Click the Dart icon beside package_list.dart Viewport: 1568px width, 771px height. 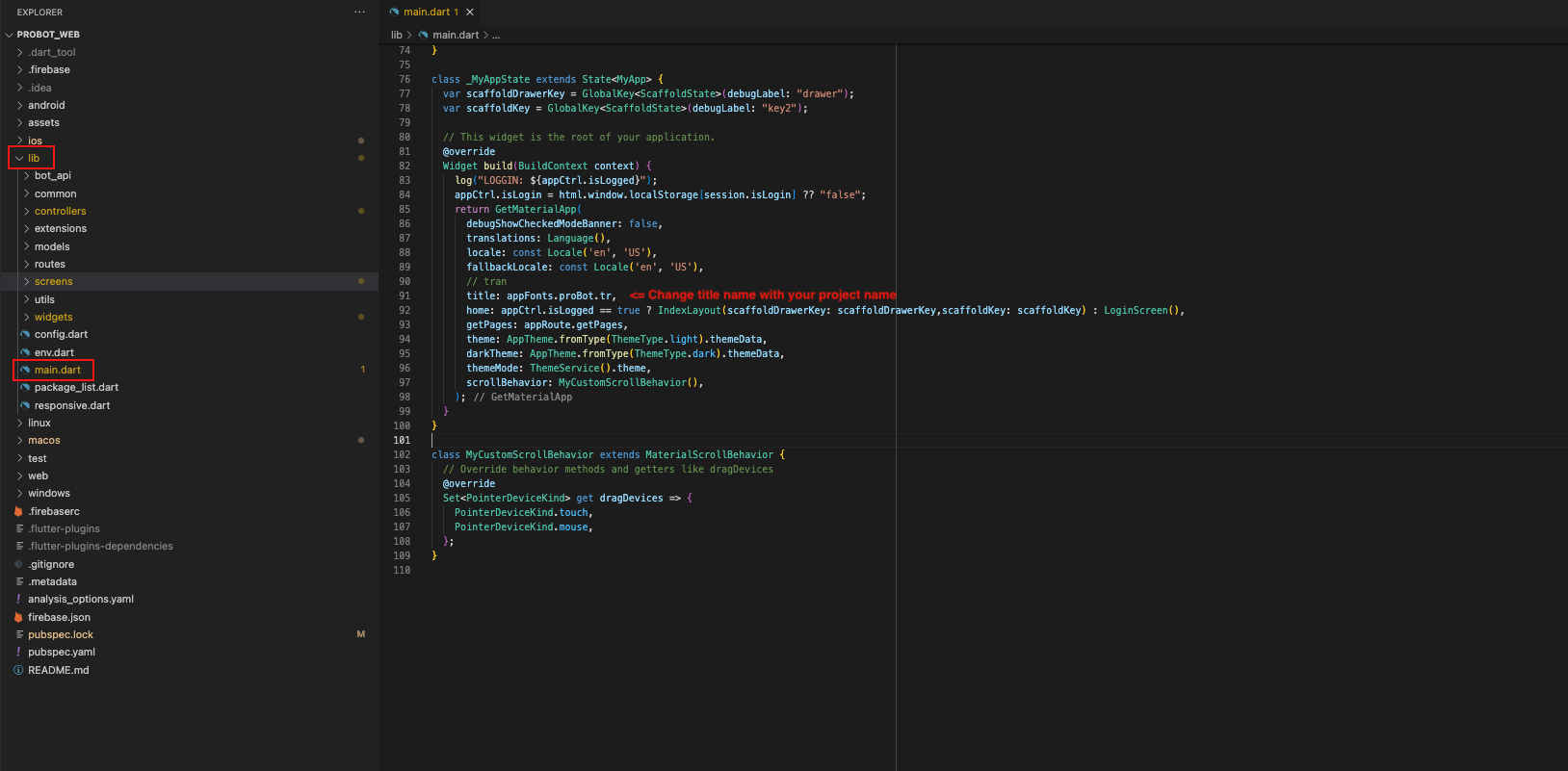coord(25,388)
